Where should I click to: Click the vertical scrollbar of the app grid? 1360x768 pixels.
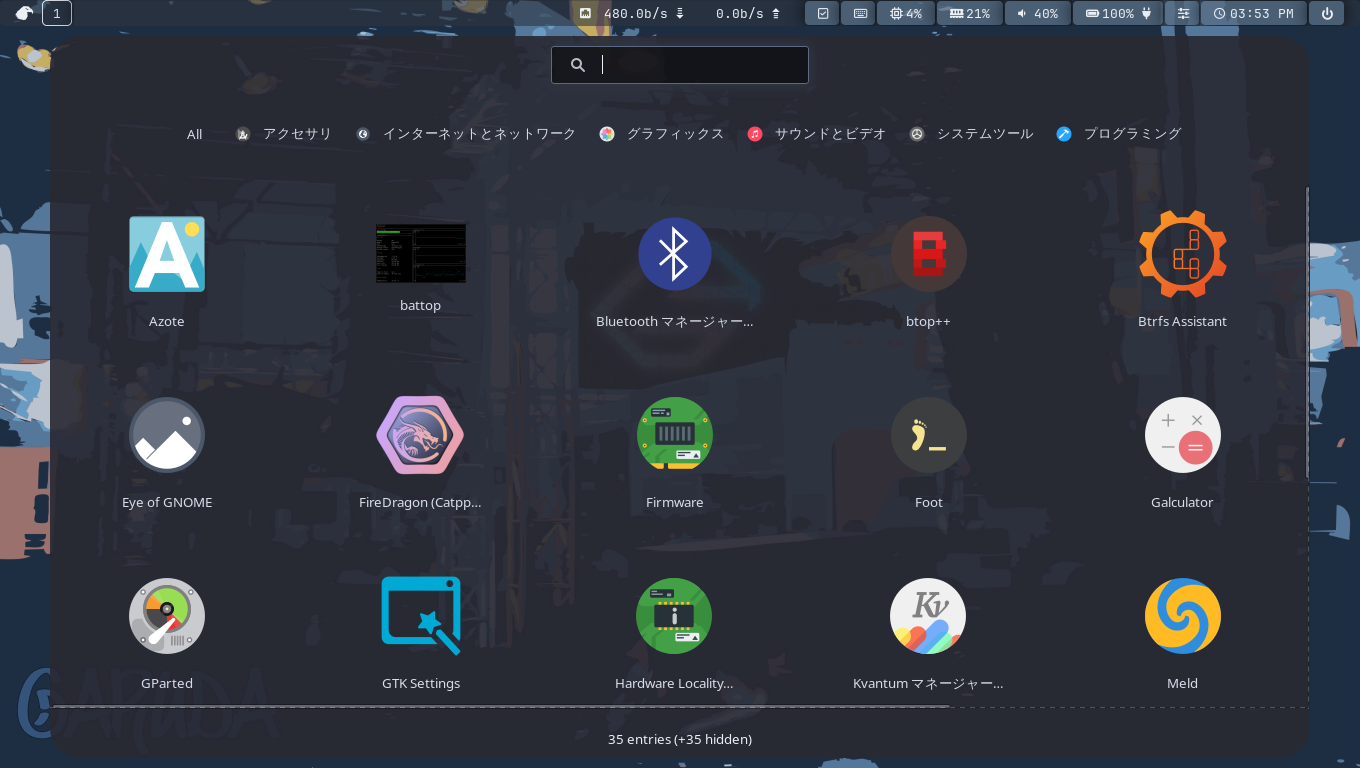1307,333
